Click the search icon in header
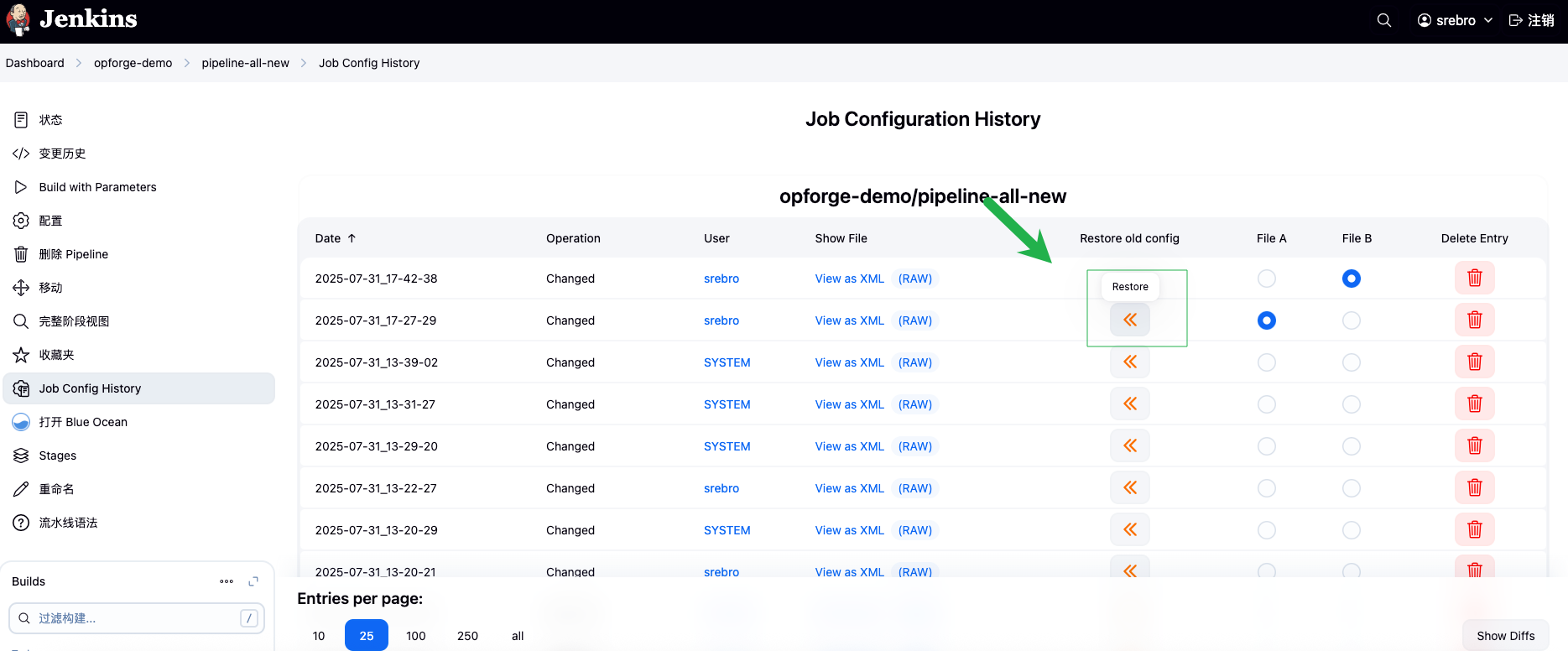 [x=1383, y=20]
